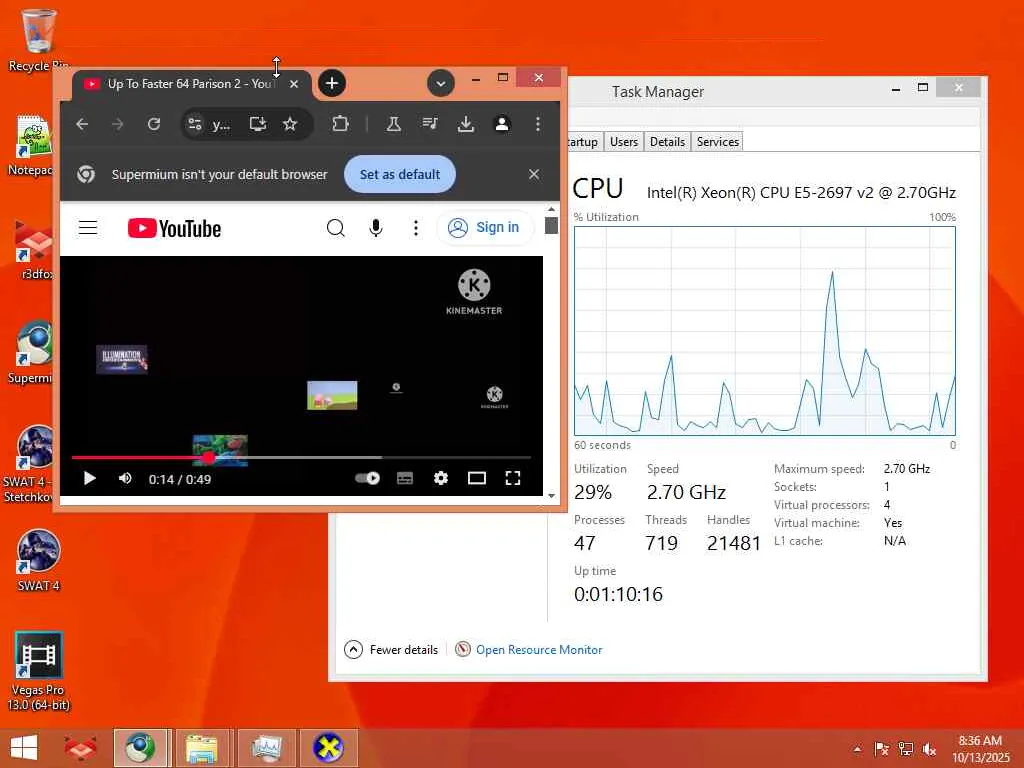The image size is (1024, 768).
Task: Open YouTube settings three-dot menu
Action: pos(415,228)
